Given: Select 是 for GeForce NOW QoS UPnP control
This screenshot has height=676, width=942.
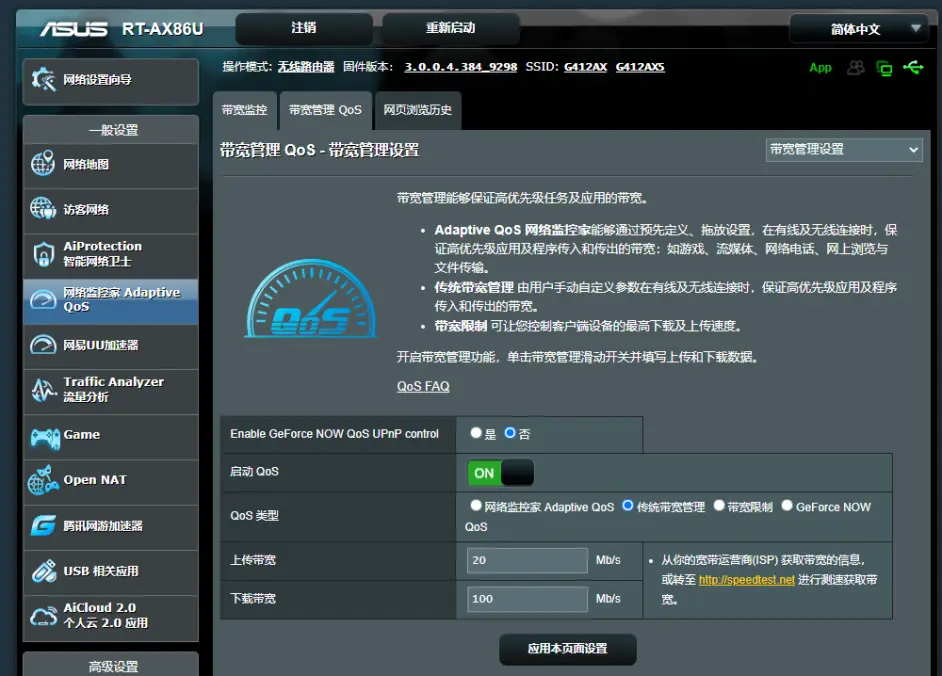Looking at the screenshot, I should click(477, 432).
